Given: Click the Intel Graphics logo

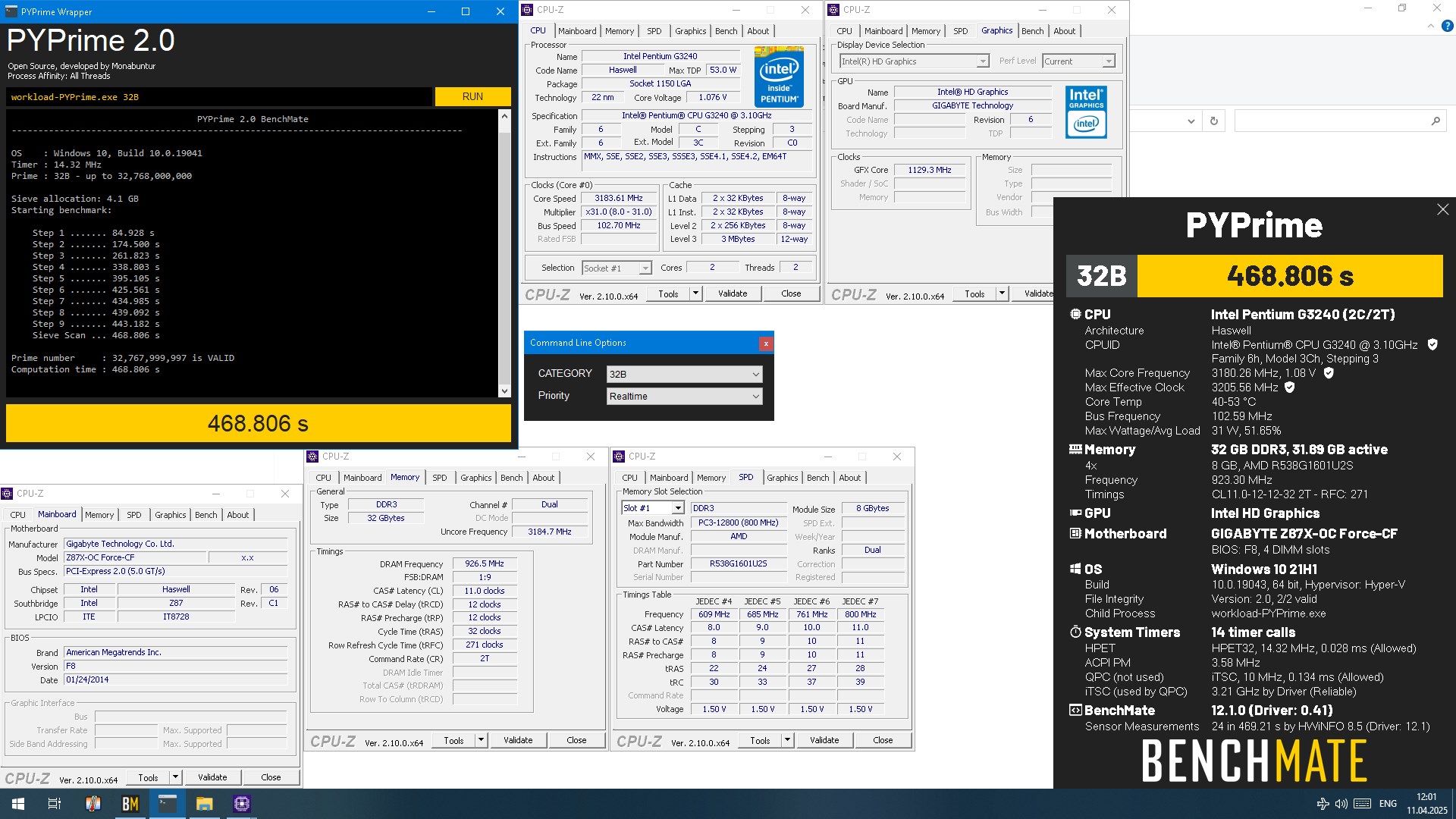Looking at the screenshot, I should coord(1086,112).
